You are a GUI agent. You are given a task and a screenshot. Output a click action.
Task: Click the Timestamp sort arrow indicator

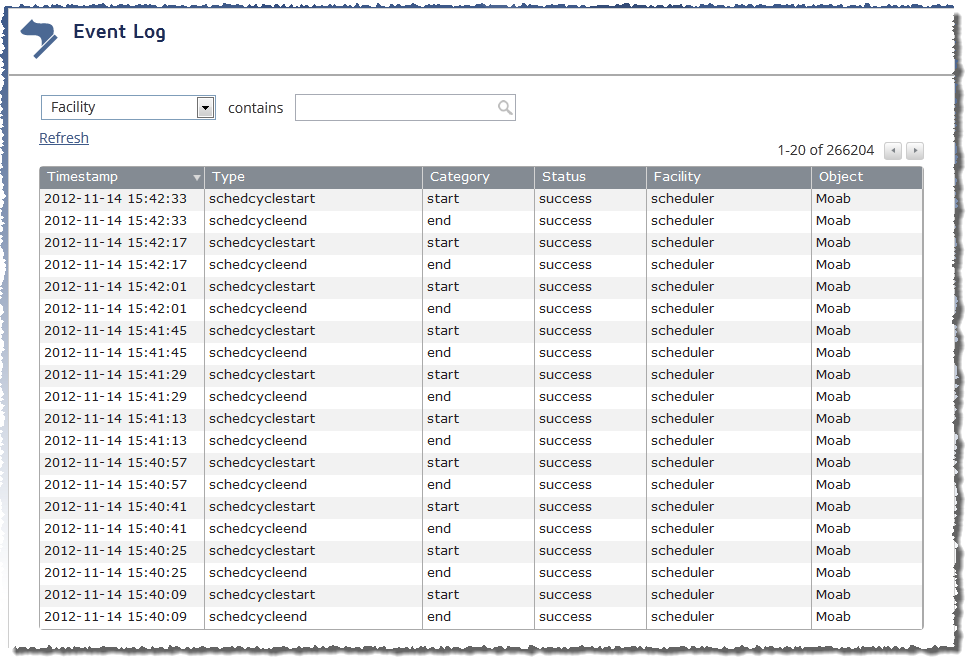pos(196,178)
